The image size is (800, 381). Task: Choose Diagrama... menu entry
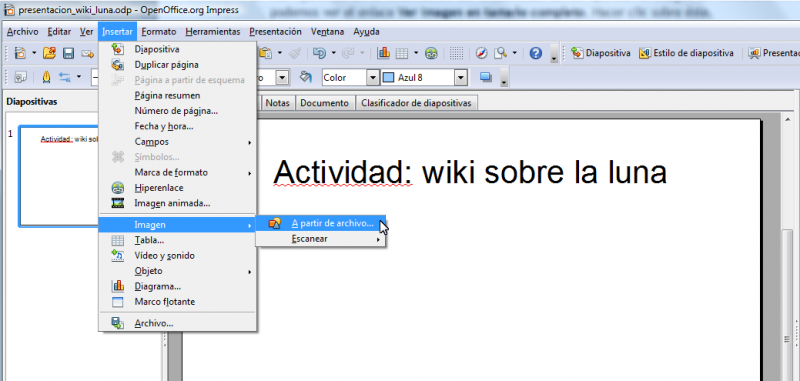pyautogui.click(x=178, y=286)
